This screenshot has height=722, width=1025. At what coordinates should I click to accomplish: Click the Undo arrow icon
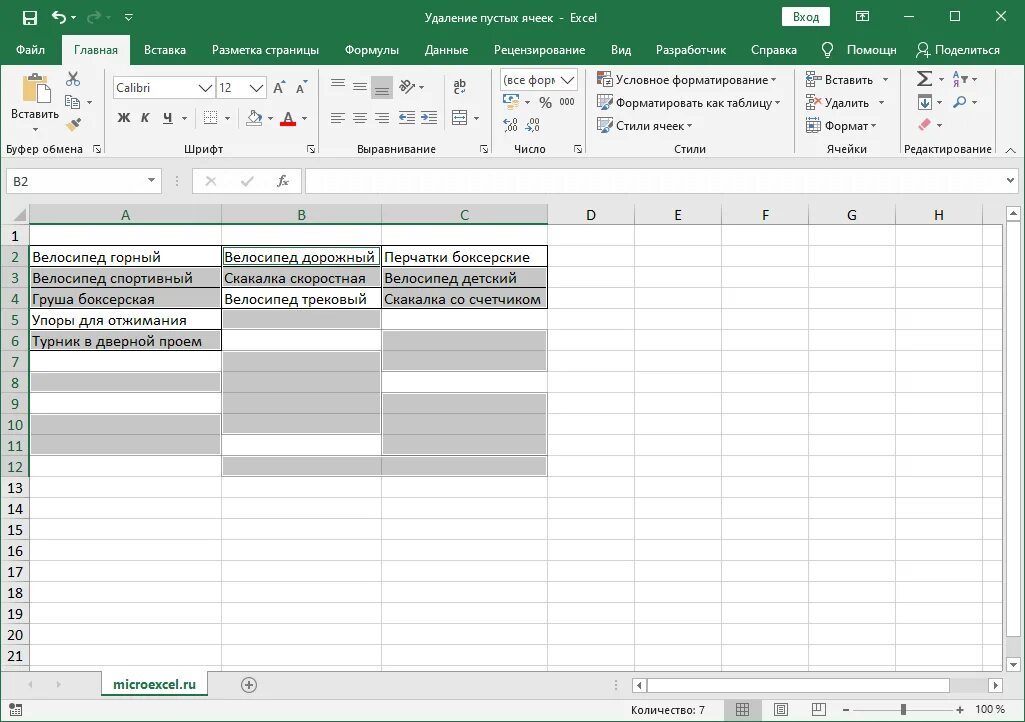[x=59, y=18]
